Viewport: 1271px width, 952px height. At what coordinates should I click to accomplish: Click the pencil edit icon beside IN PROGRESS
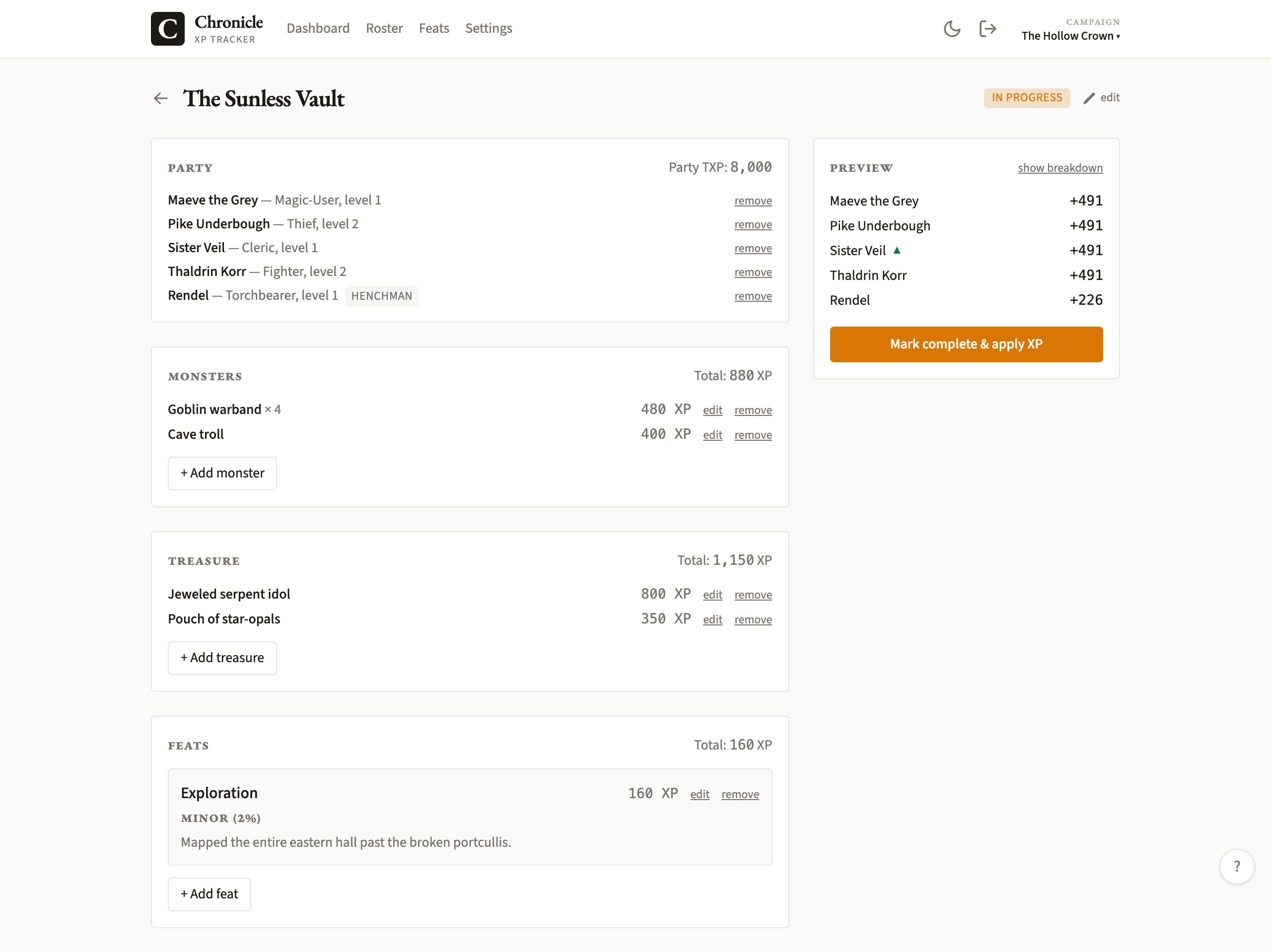(x=1089, y=98)
